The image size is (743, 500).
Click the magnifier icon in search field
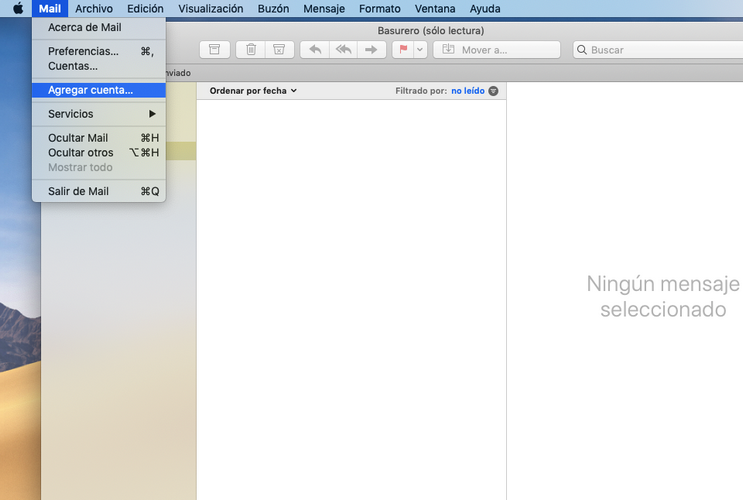click(x=582, y=50)
